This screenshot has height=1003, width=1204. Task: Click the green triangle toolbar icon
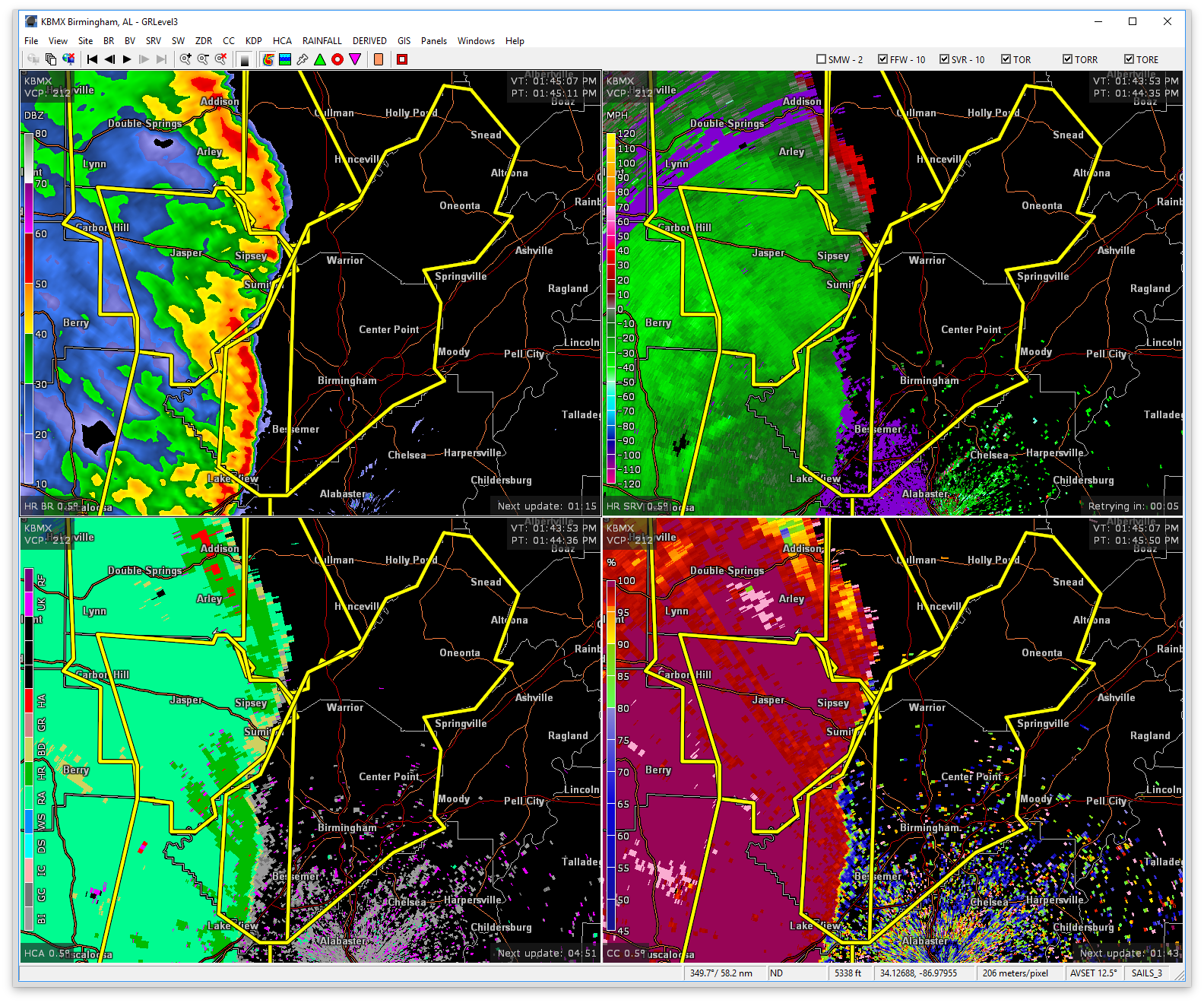pyautogui.click(x=320, y=59)
